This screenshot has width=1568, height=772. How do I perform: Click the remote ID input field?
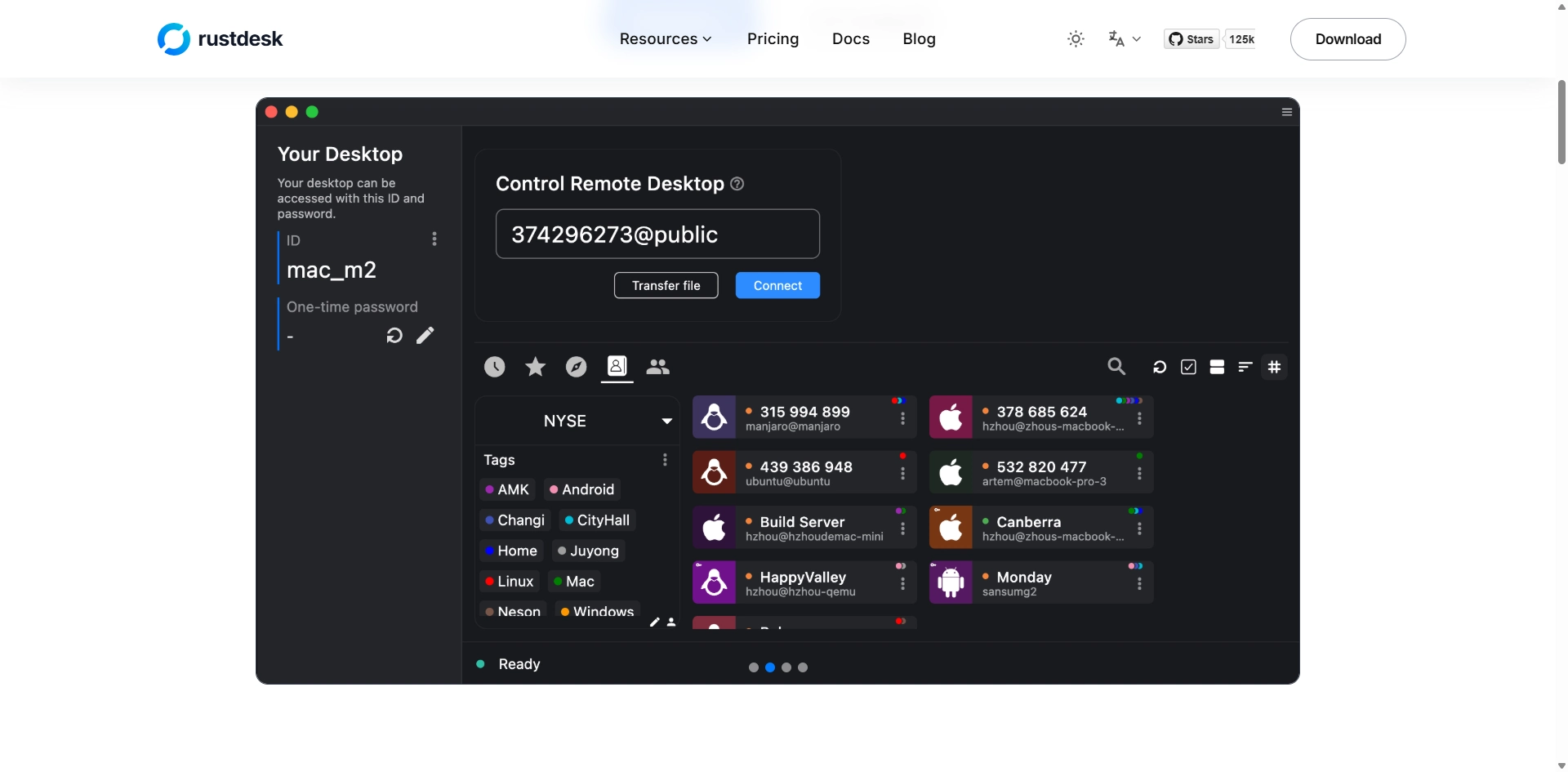tap(657, 234)
